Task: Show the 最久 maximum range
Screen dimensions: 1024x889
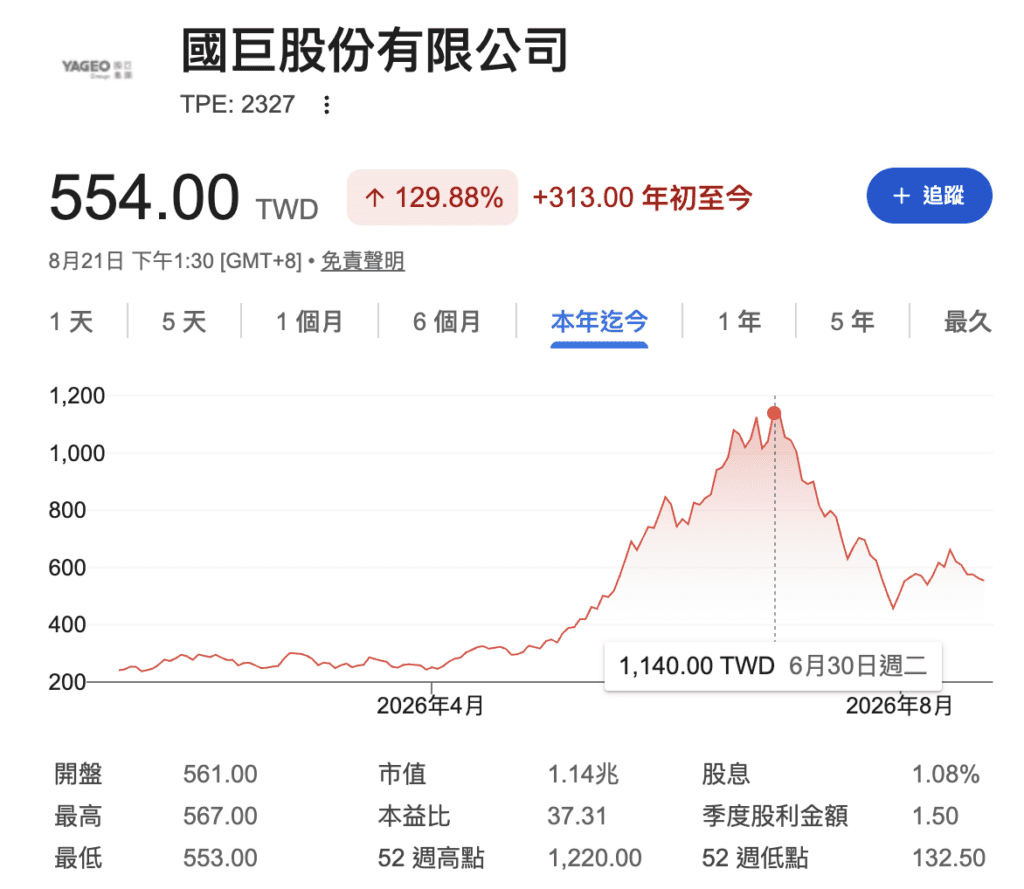Action: click(967, 321)
